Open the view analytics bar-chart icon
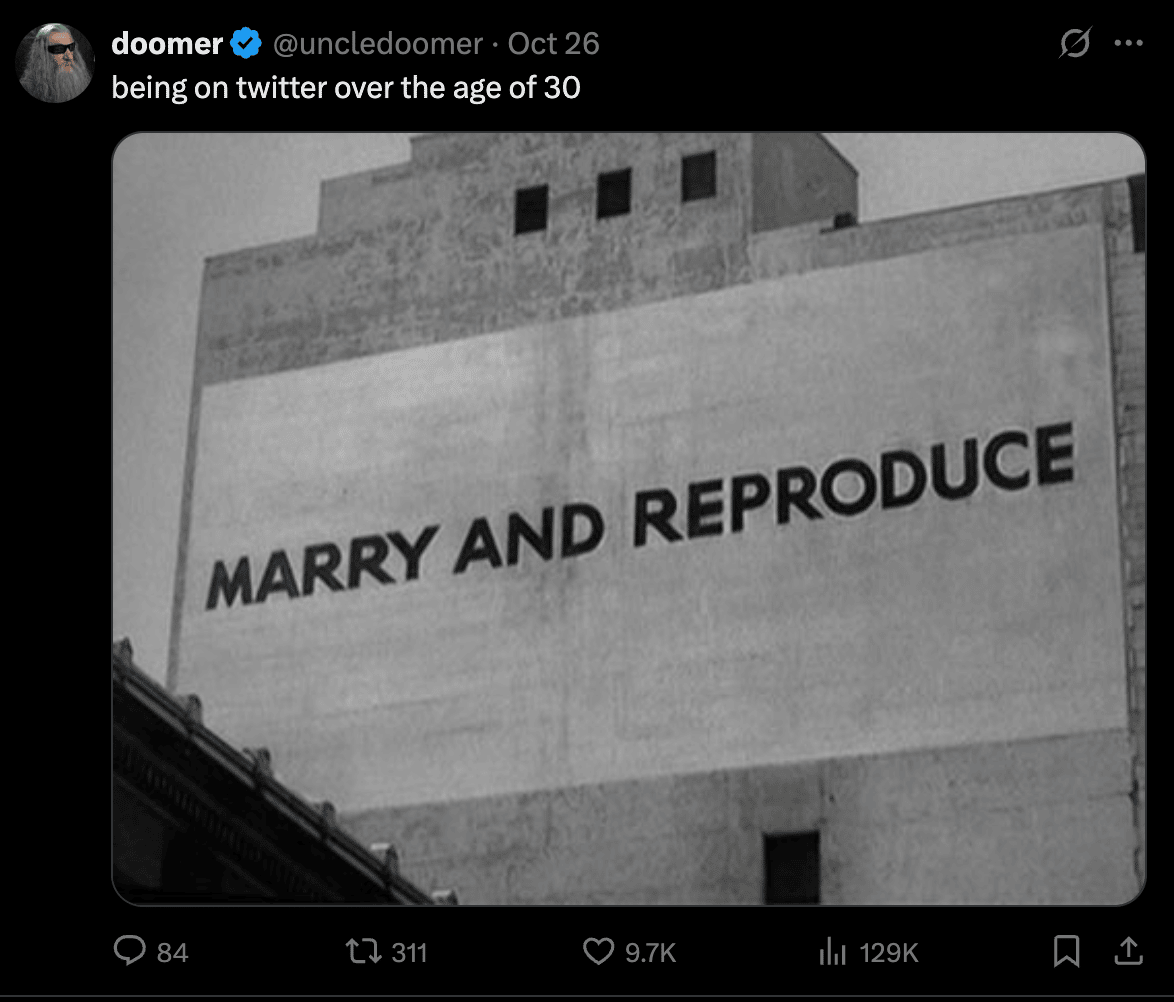The width and height of the screenshot is (1174, 1002). pyautogui.click(x=832, y=951)
